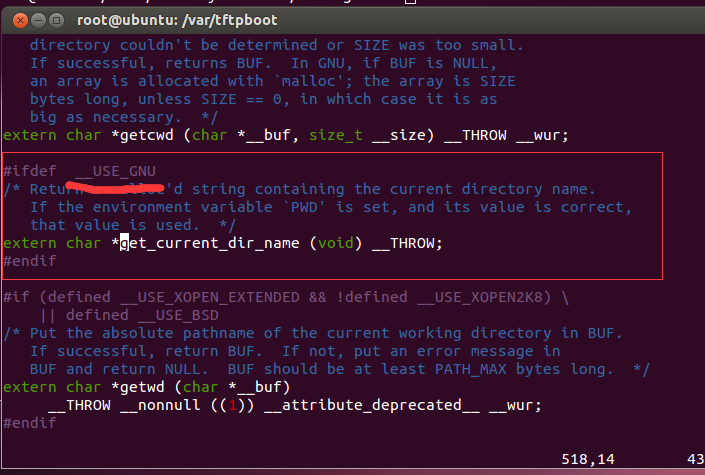Image resolution: width=705 pixels, height=475 pixels.
Task: Click 'get_current_dir_name' function name
Action: click(210, 243)
